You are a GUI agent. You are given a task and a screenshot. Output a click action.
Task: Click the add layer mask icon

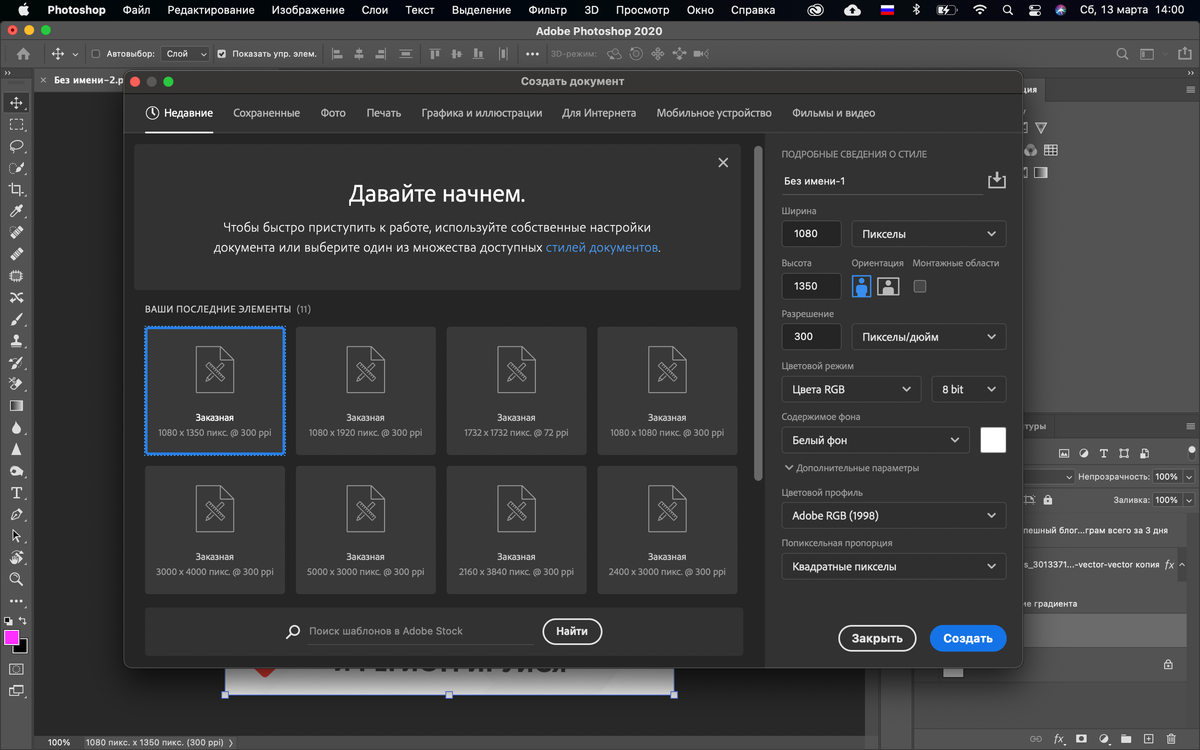coord(1081,739)
